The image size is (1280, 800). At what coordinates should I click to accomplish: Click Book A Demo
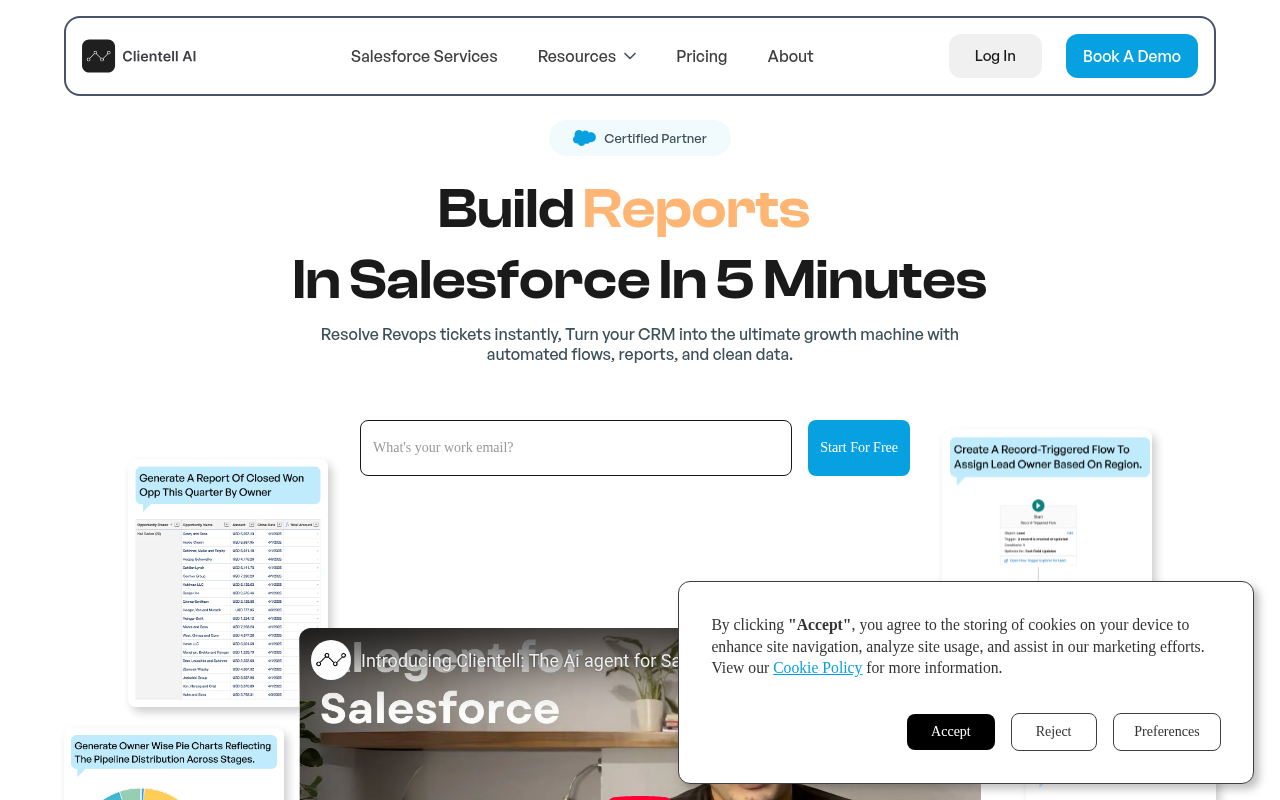coord(1131,56)
